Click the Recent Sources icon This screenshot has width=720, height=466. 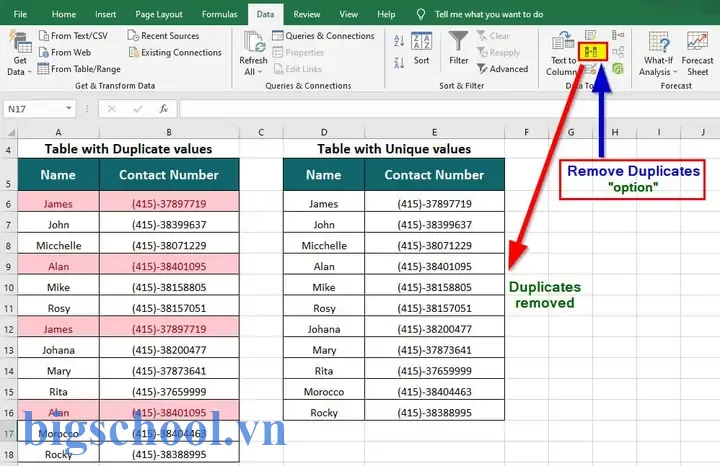tap(133, 35)
